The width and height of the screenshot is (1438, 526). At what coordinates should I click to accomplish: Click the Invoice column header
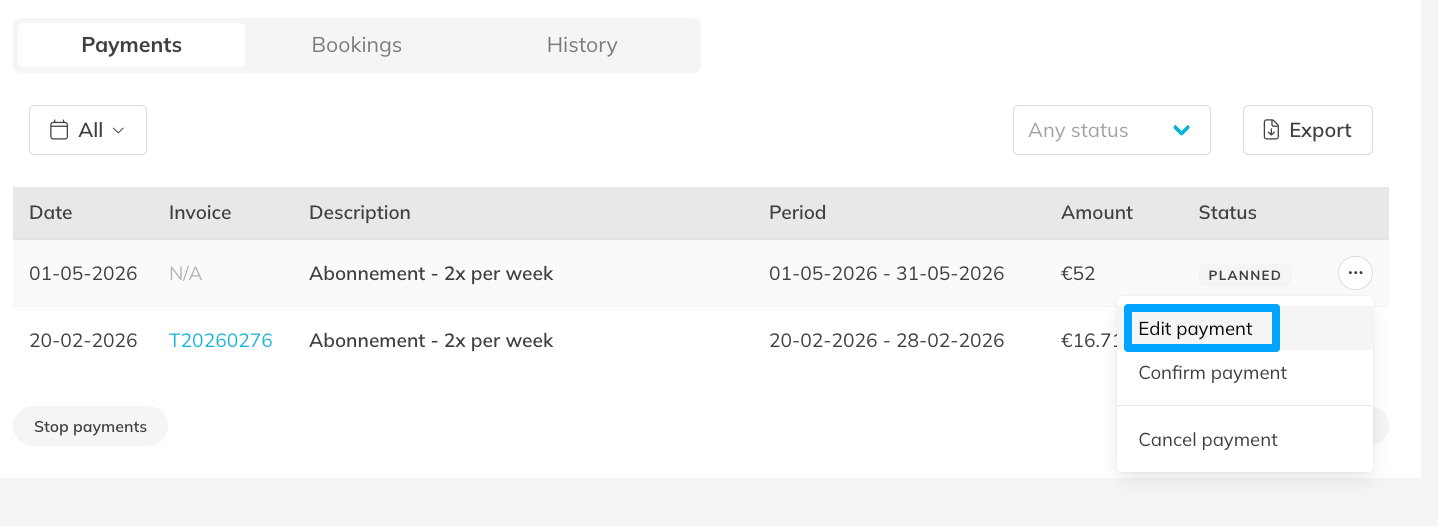(x=200, y=213)
